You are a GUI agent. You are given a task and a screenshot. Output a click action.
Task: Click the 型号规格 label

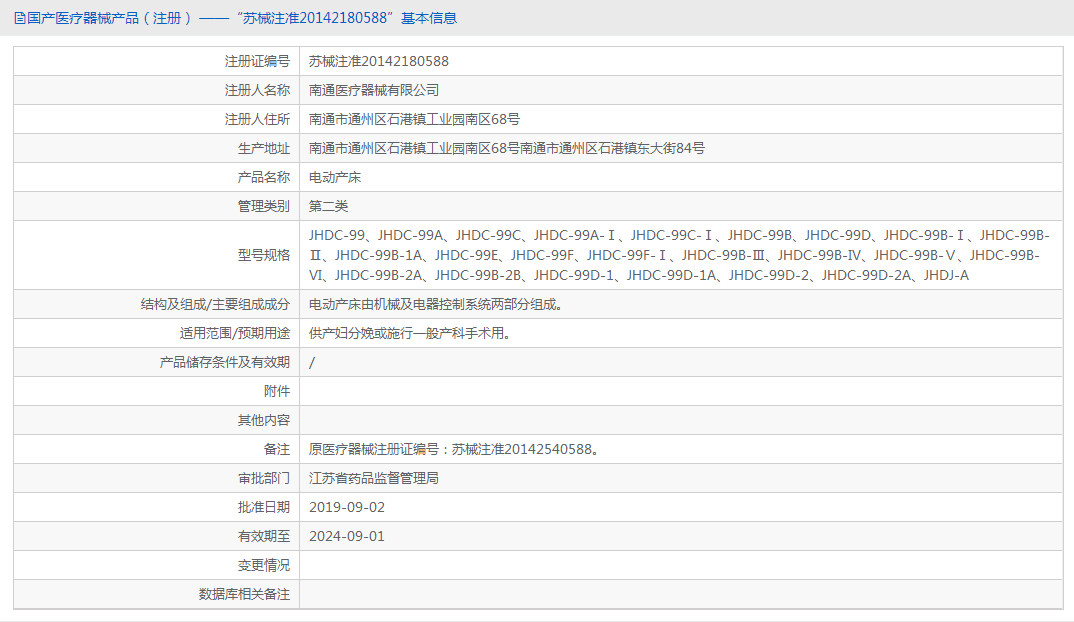pos(264,255)
